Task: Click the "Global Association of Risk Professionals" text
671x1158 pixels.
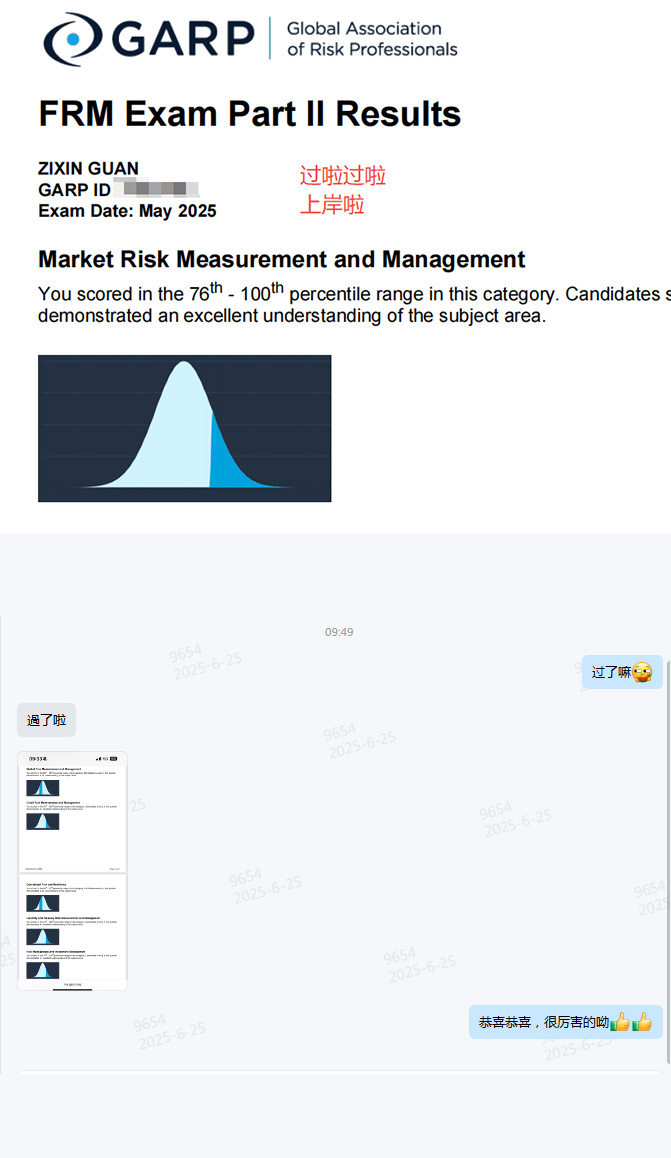Action: (372, 39)
